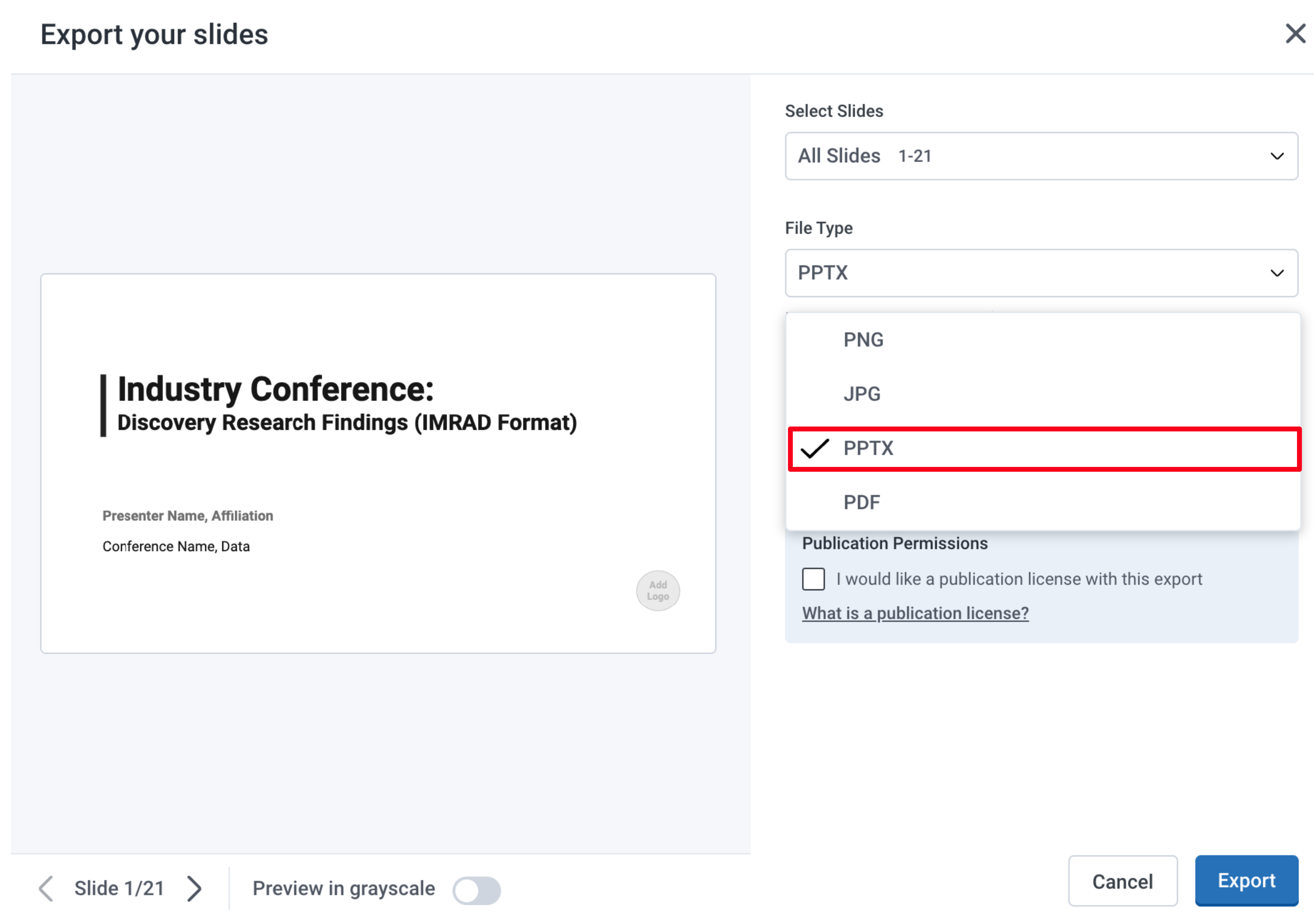Image resolution: width=1314 pixels, height=924 pixels.
Task: Open the All Slides dropdown
Action: point(1040,156)
